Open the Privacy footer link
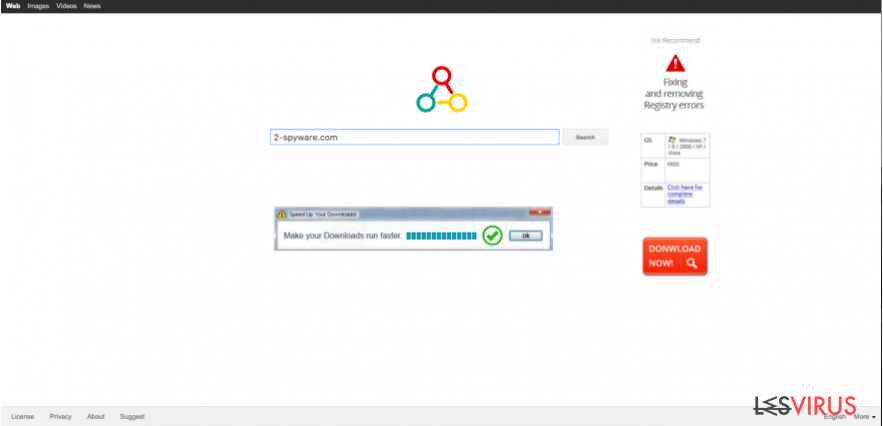883x426 pixels. [61, 416]
